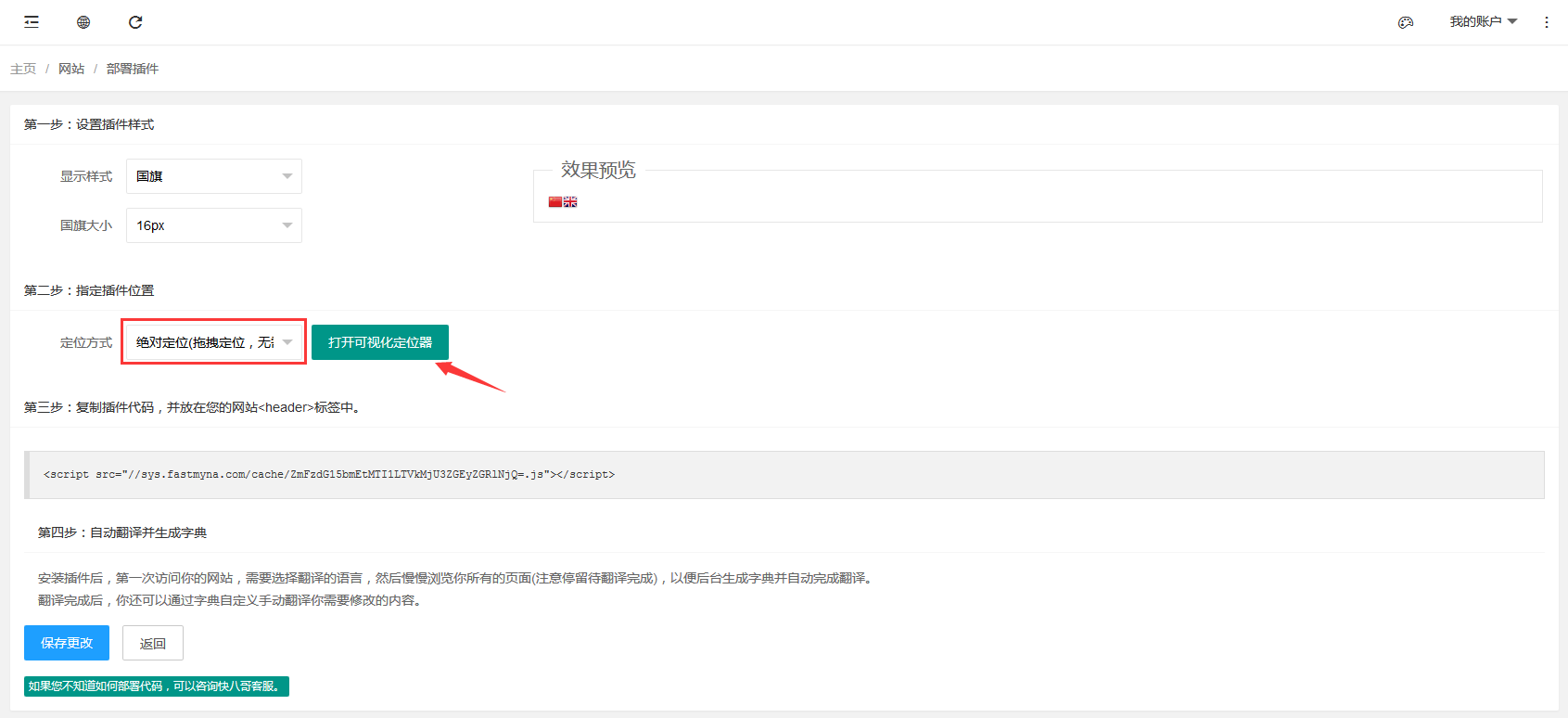
Task: Click 第一步：设置插件样式 heading
Action: point(89,124)
